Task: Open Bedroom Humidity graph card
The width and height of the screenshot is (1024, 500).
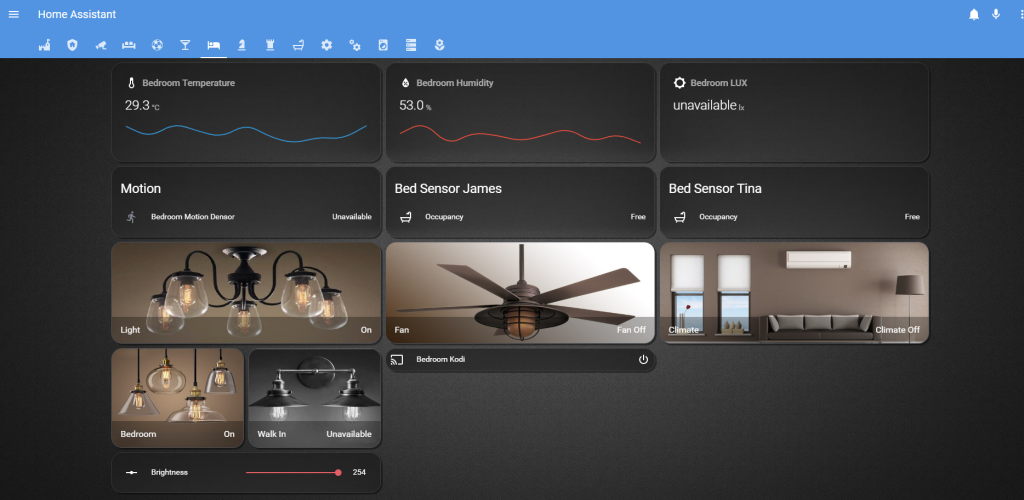Action: 520,112
